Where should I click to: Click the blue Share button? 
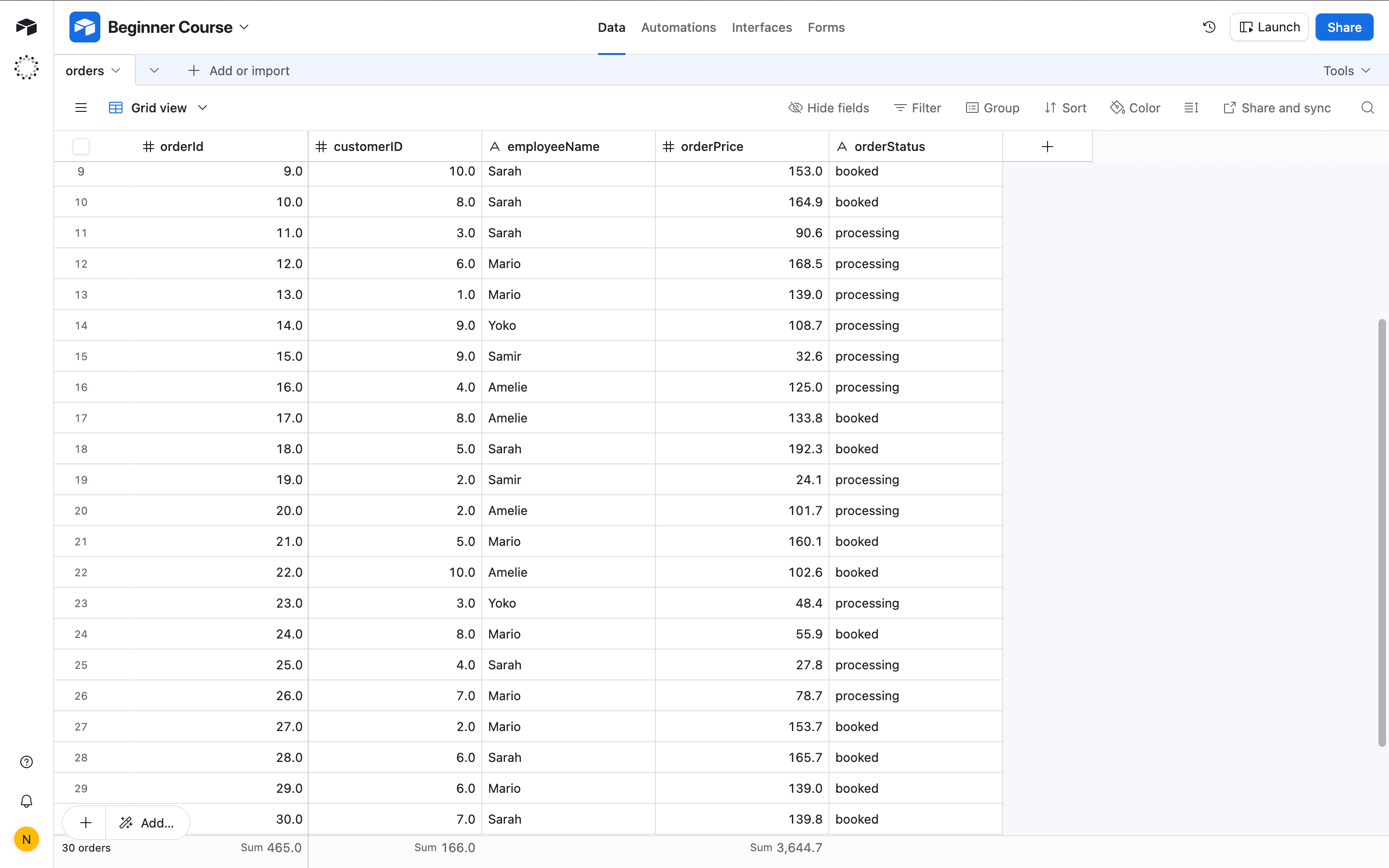click(1344, 27)
